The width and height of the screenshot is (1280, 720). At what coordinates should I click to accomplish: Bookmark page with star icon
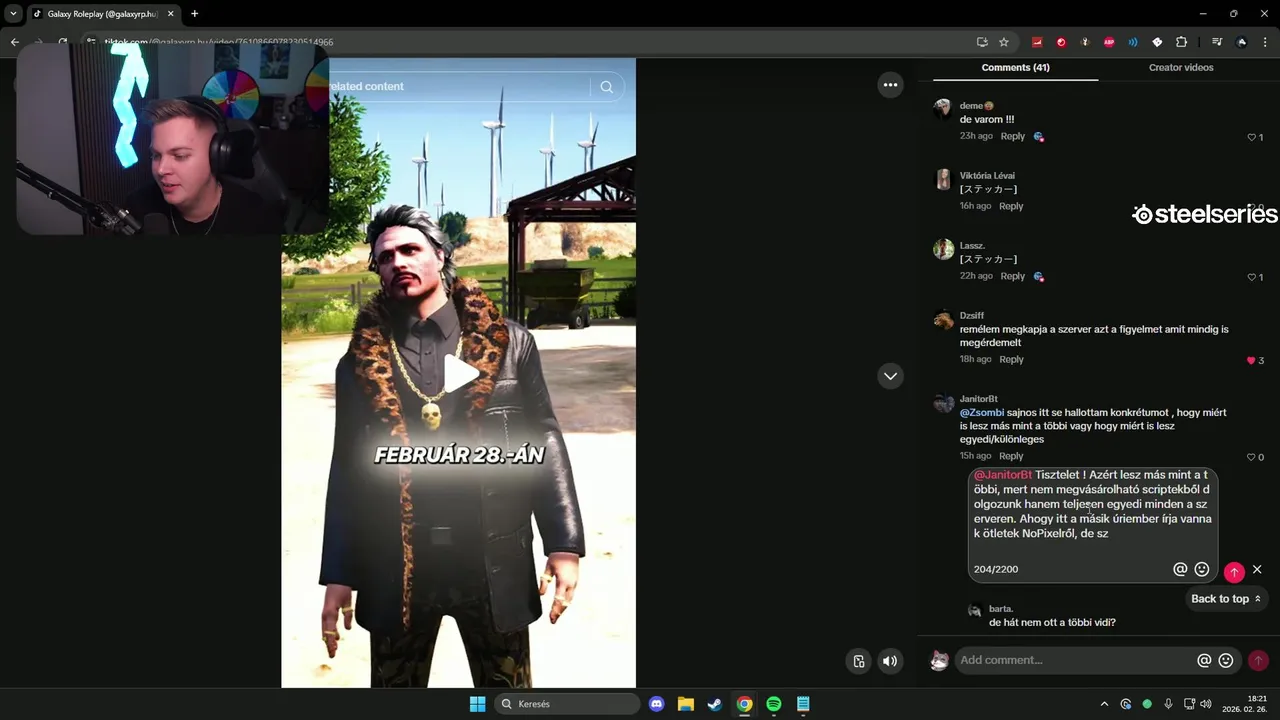coord(1004,42)
